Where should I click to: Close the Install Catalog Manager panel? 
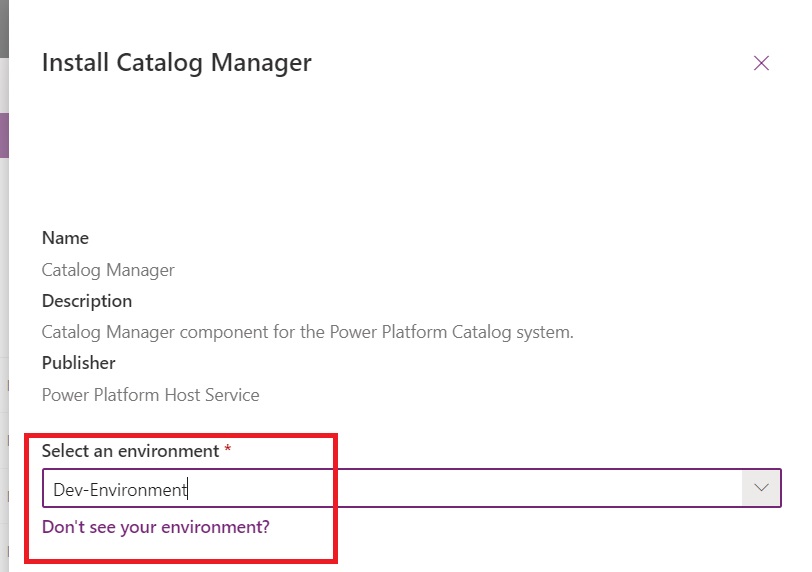click(x=761, y=63)
